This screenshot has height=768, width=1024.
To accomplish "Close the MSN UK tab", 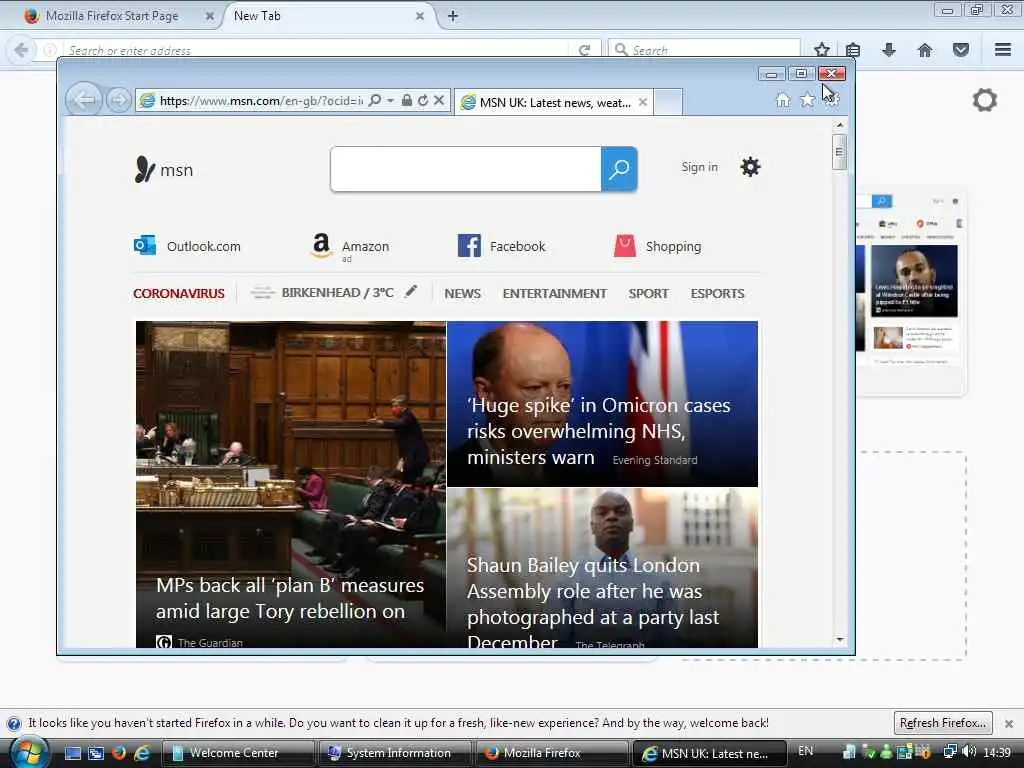I will tap(643, 103).
